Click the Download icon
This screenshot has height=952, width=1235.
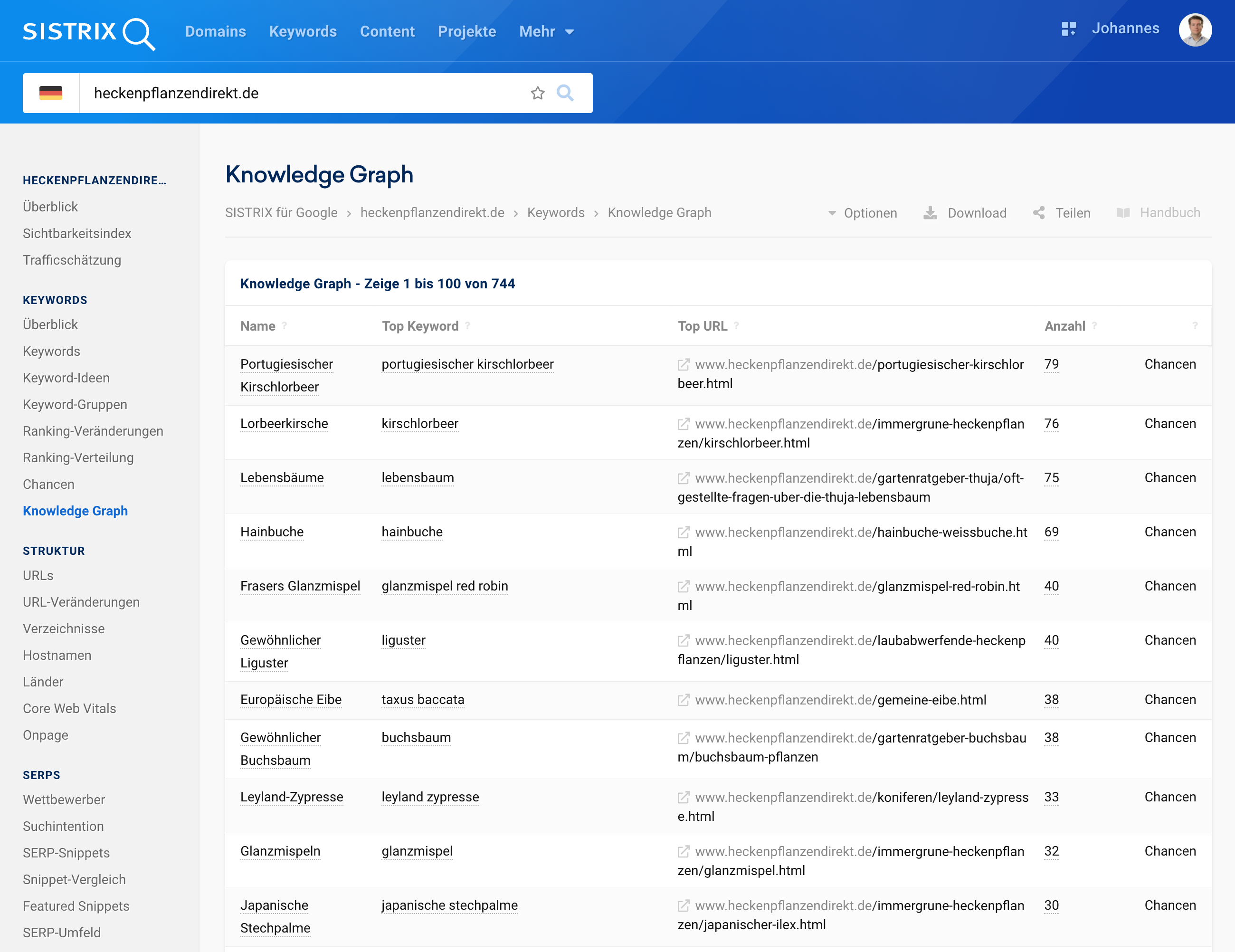click(930, 213)
